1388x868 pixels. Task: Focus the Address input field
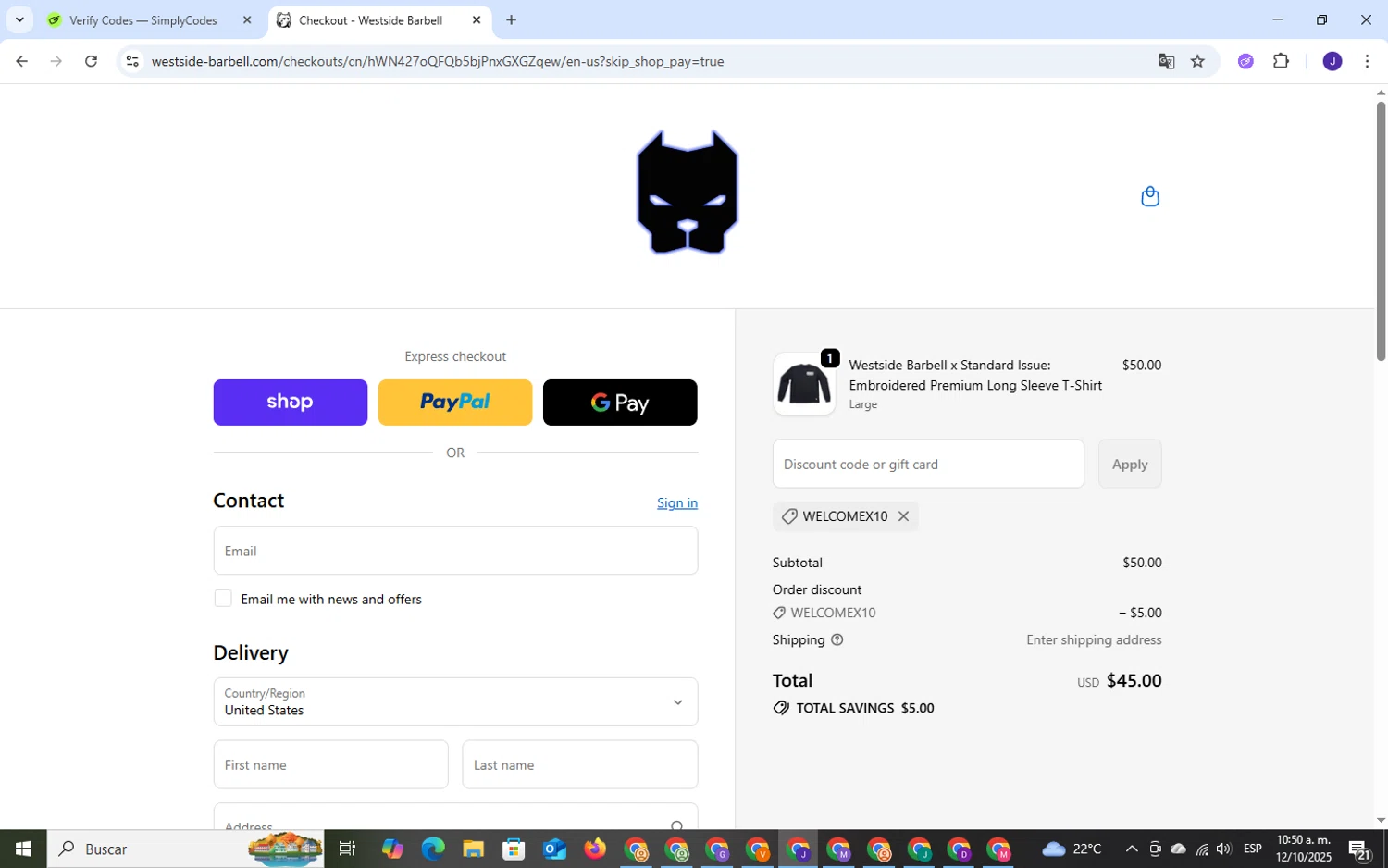[455, 817]
